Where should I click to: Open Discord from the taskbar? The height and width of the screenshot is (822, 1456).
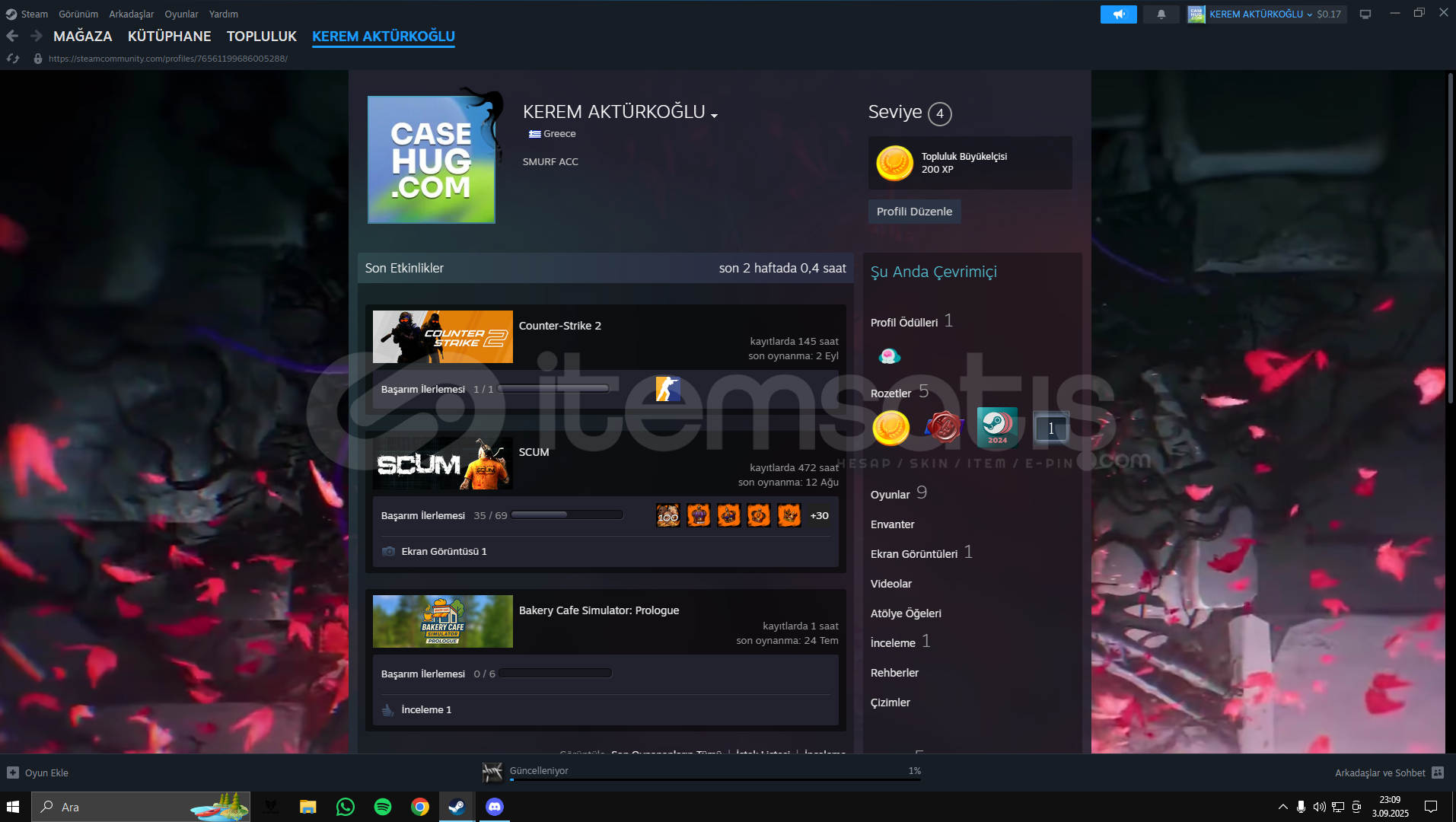pos(495,807)
